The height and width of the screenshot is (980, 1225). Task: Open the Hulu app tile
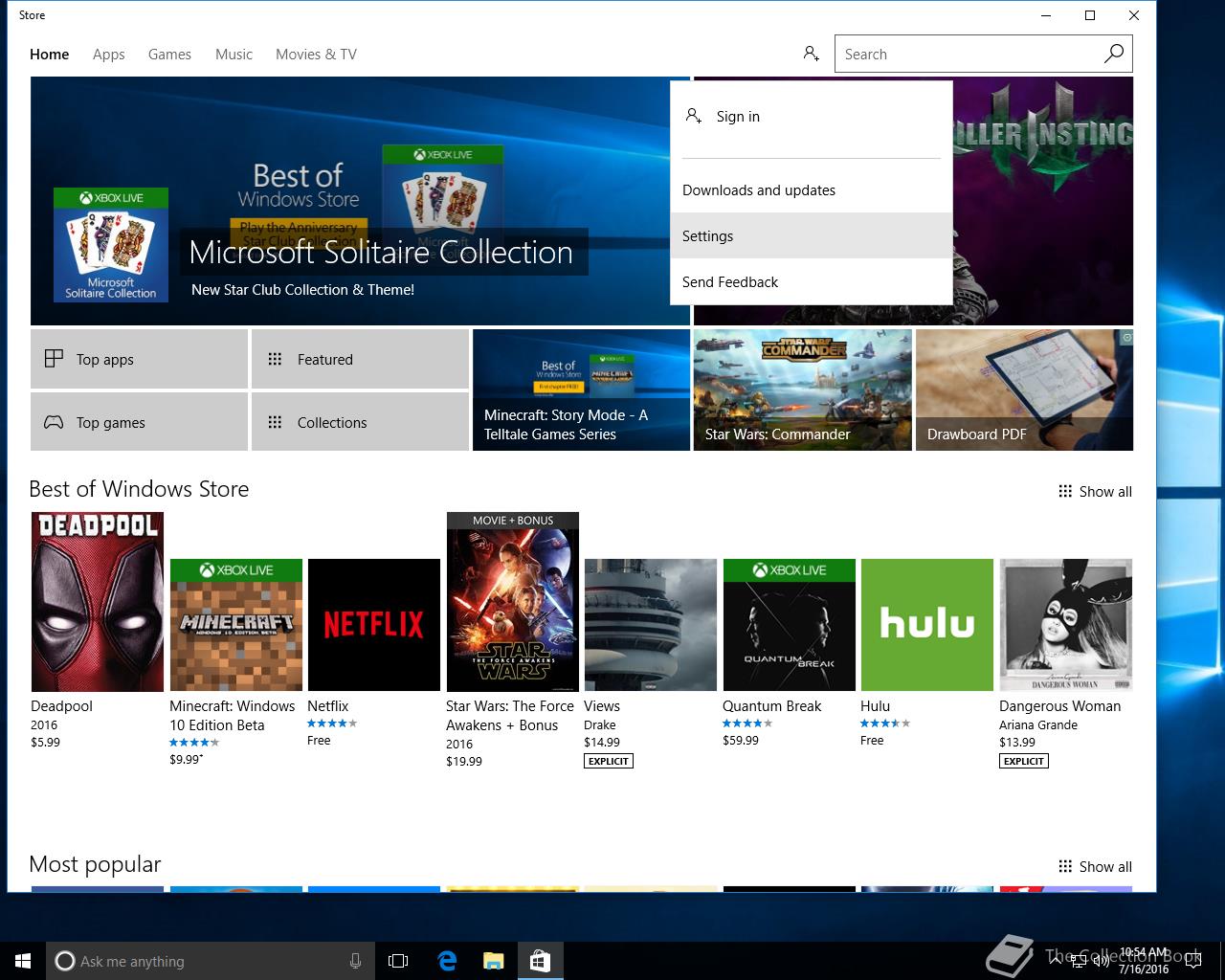click(x=927, y=625)
